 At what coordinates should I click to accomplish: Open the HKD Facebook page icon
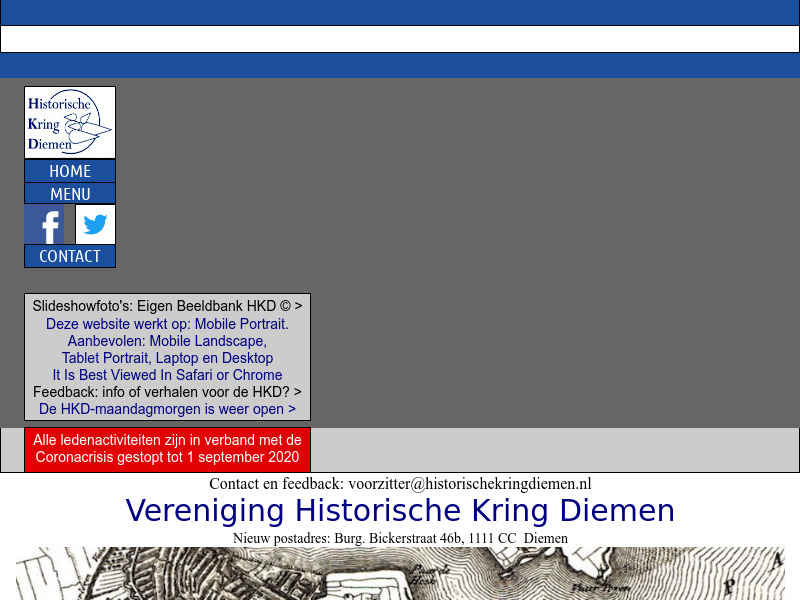click(46, 224)
